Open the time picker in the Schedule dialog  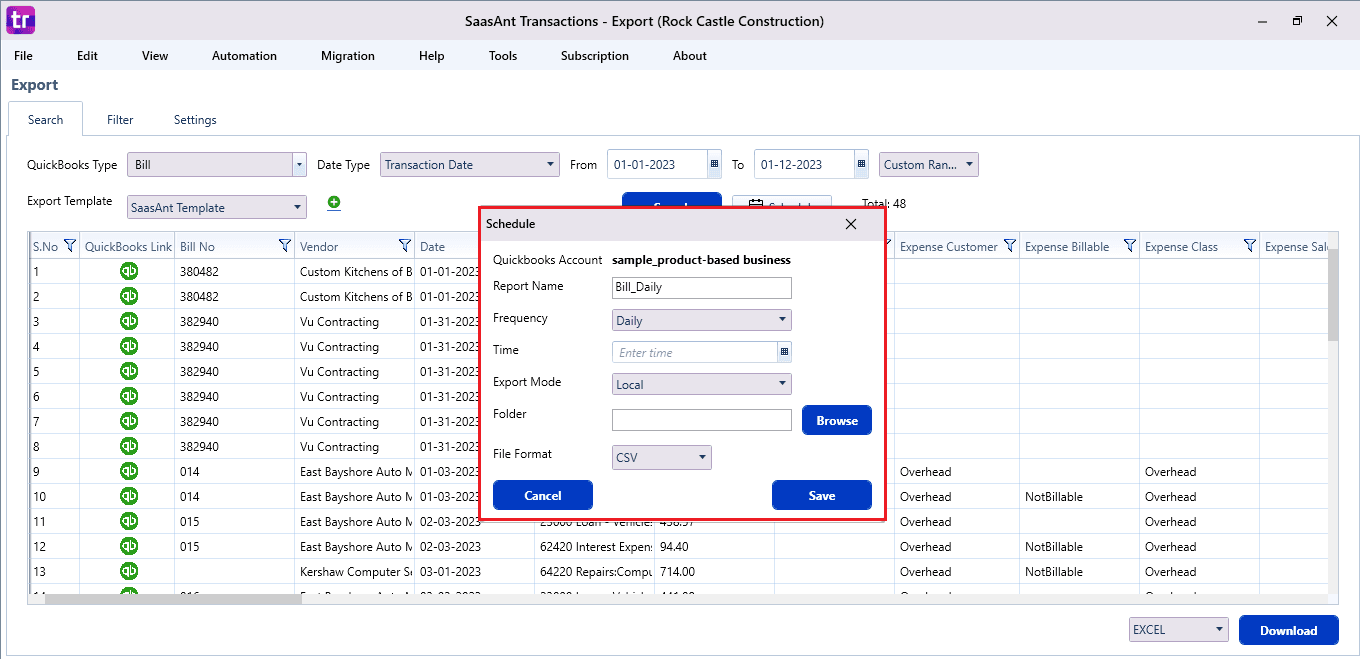pyautogui.click(x=784, y=352)
